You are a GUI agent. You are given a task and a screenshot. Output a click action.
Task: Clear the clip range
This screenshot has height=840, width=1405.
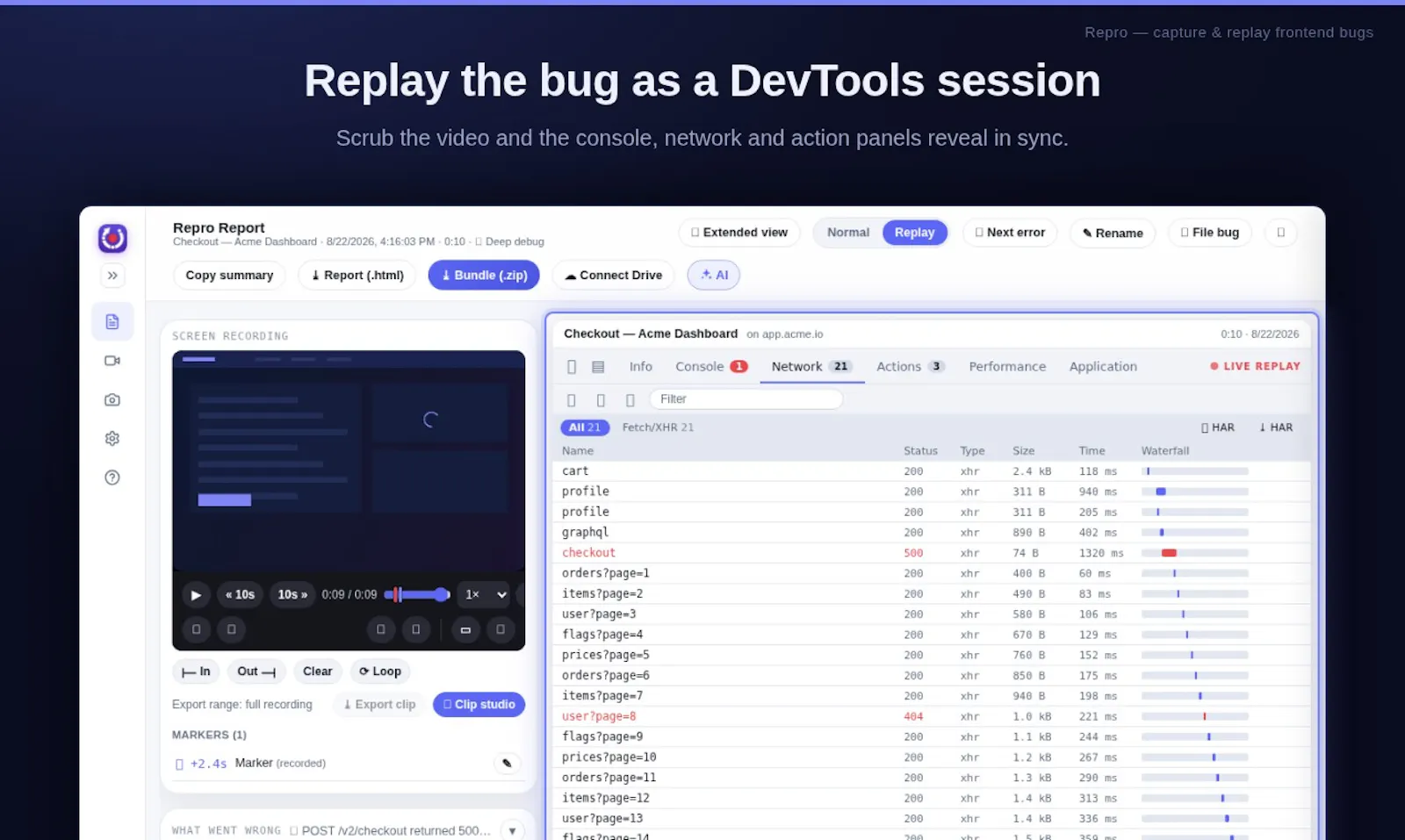pos(318,671)
